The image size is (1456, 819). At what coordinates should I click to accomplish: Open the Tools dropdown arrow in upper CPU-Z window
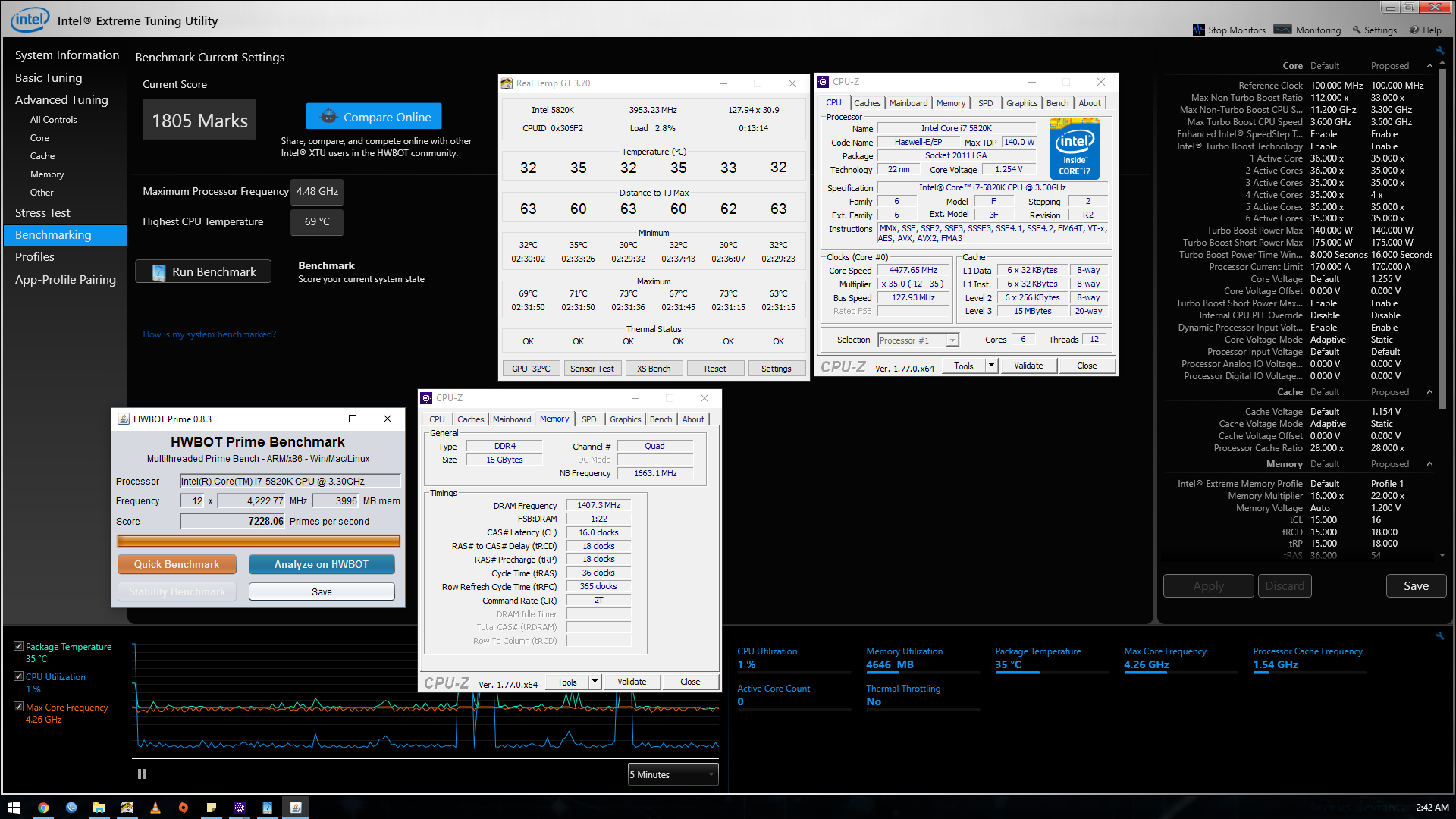click(x=991, y=366)
